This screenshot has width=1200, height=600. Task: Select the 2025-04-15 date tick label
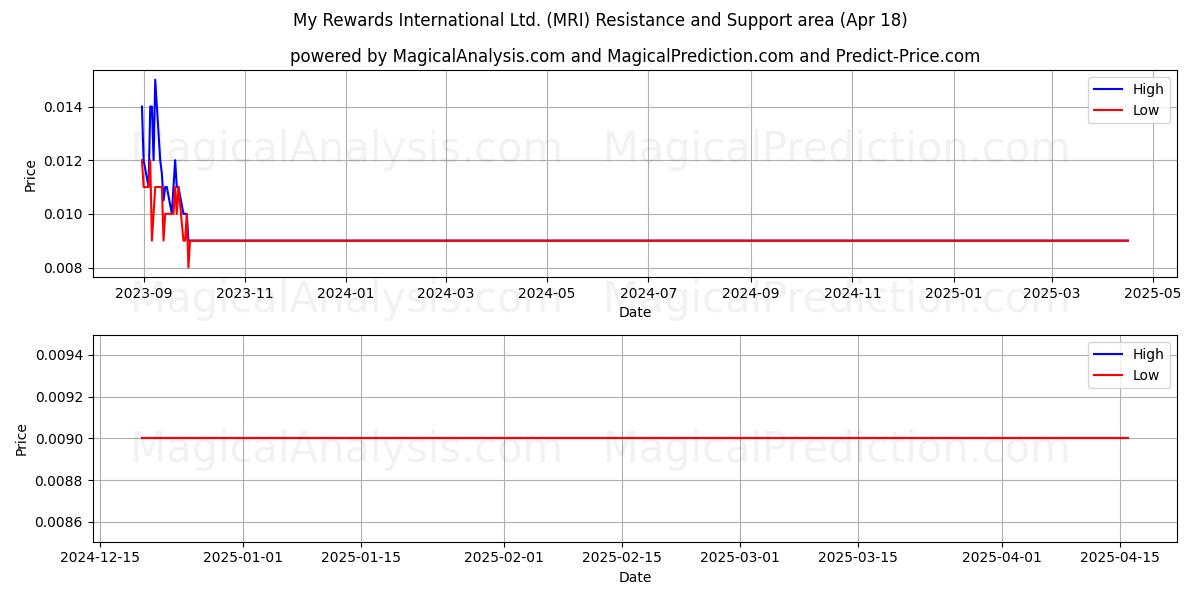point(1119,558)
